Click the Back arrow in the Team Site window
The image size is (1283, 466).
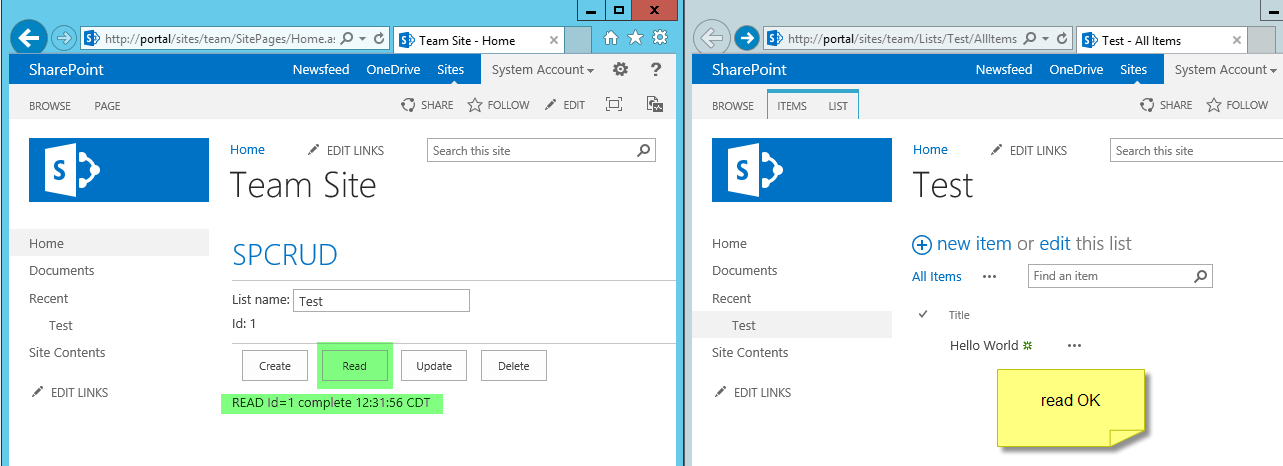point(29,39)
